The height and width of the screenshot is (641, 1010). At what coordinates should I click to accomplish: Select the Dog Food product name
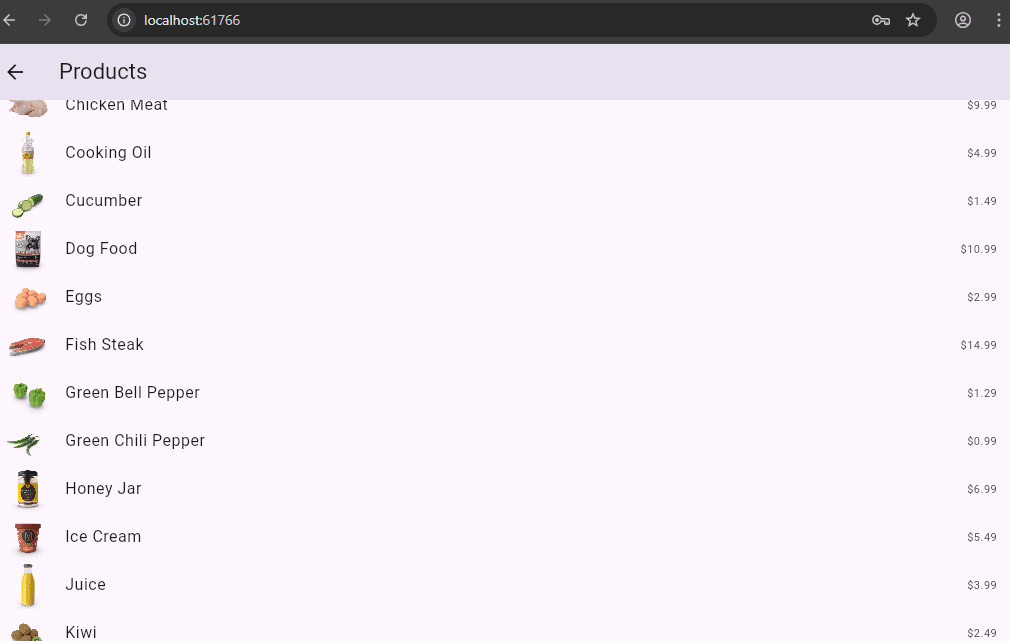click(101, 249)
